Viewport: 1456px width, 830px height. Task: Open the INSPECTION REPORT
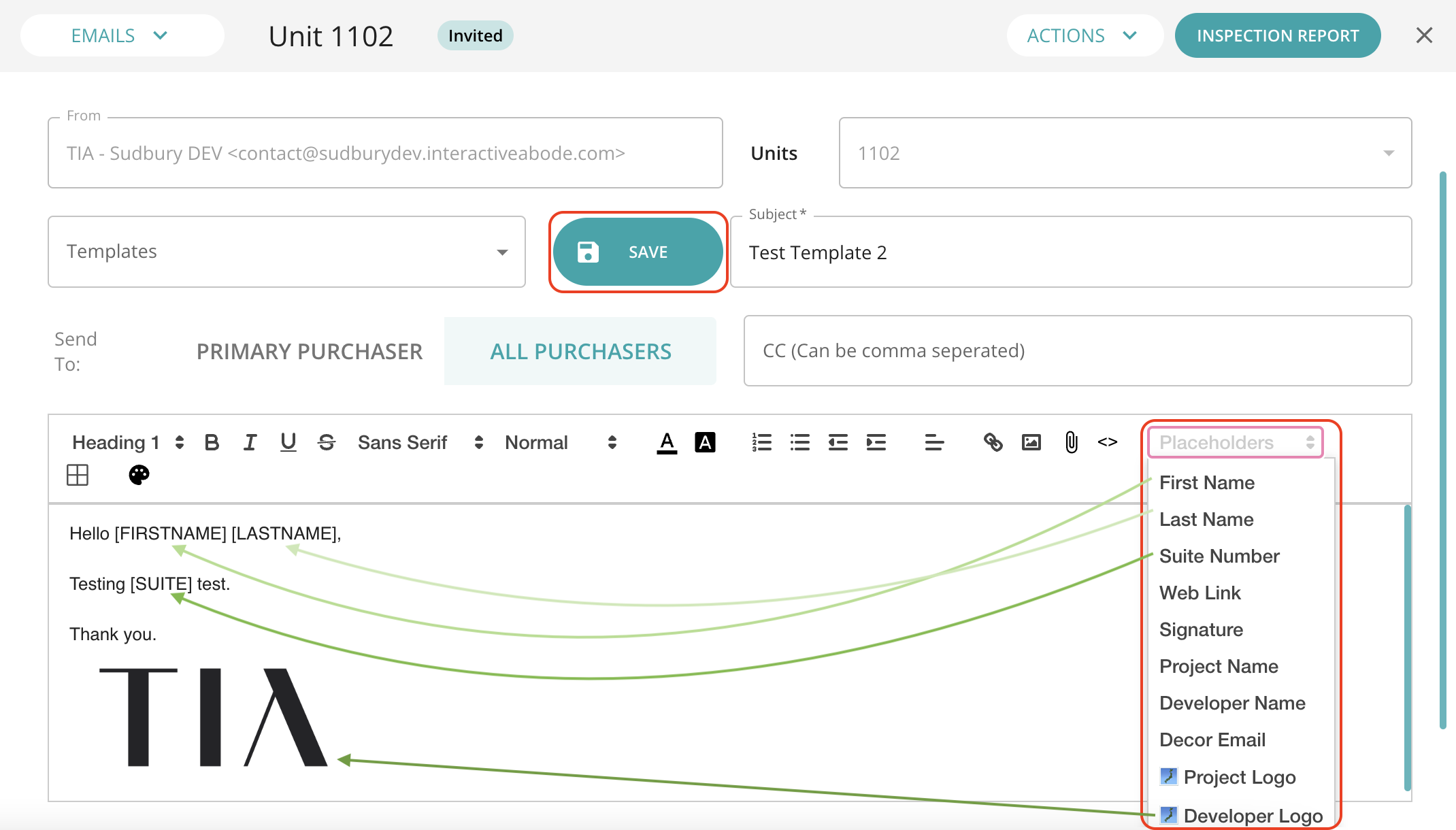[1278, 35]
